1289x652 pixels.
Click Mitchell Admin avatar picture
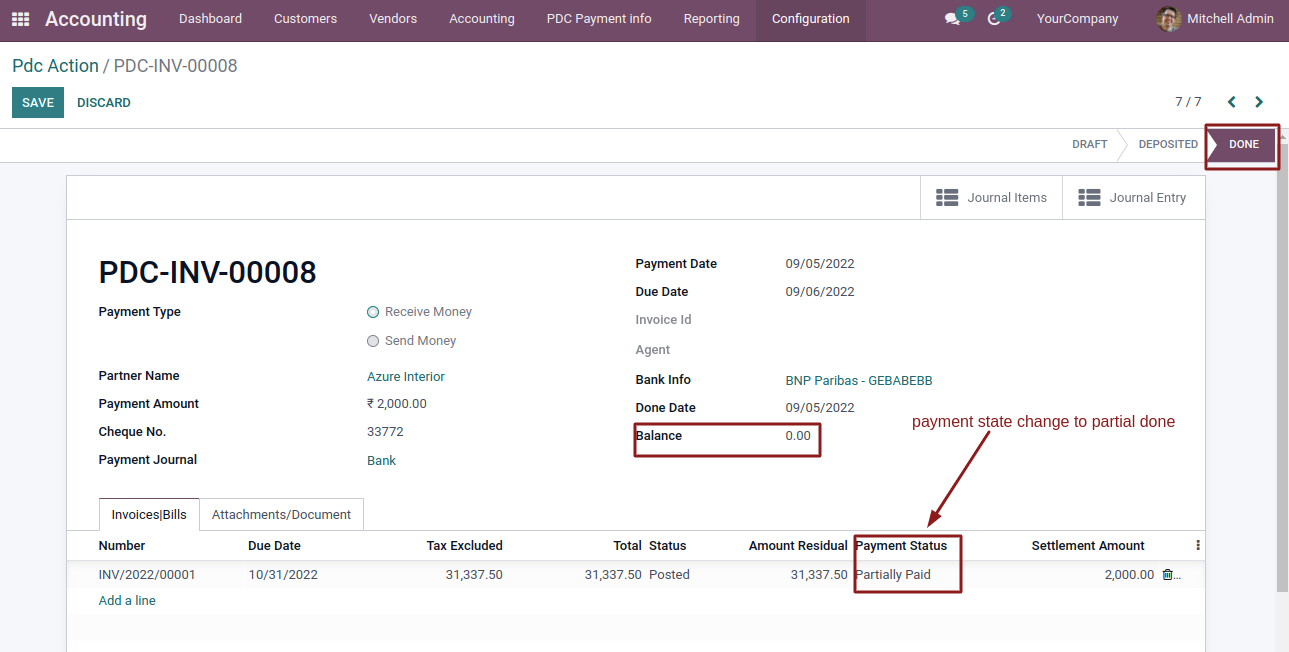(1168, 19)
